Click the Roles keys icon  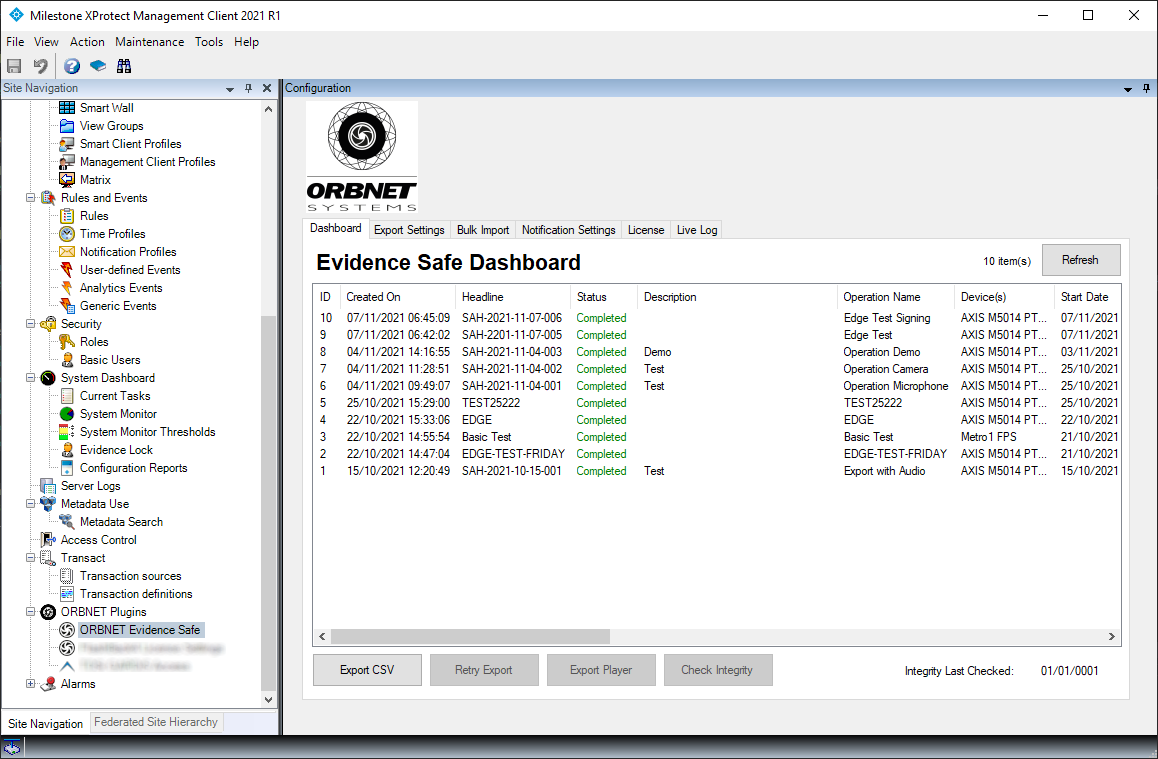[67, 342]
